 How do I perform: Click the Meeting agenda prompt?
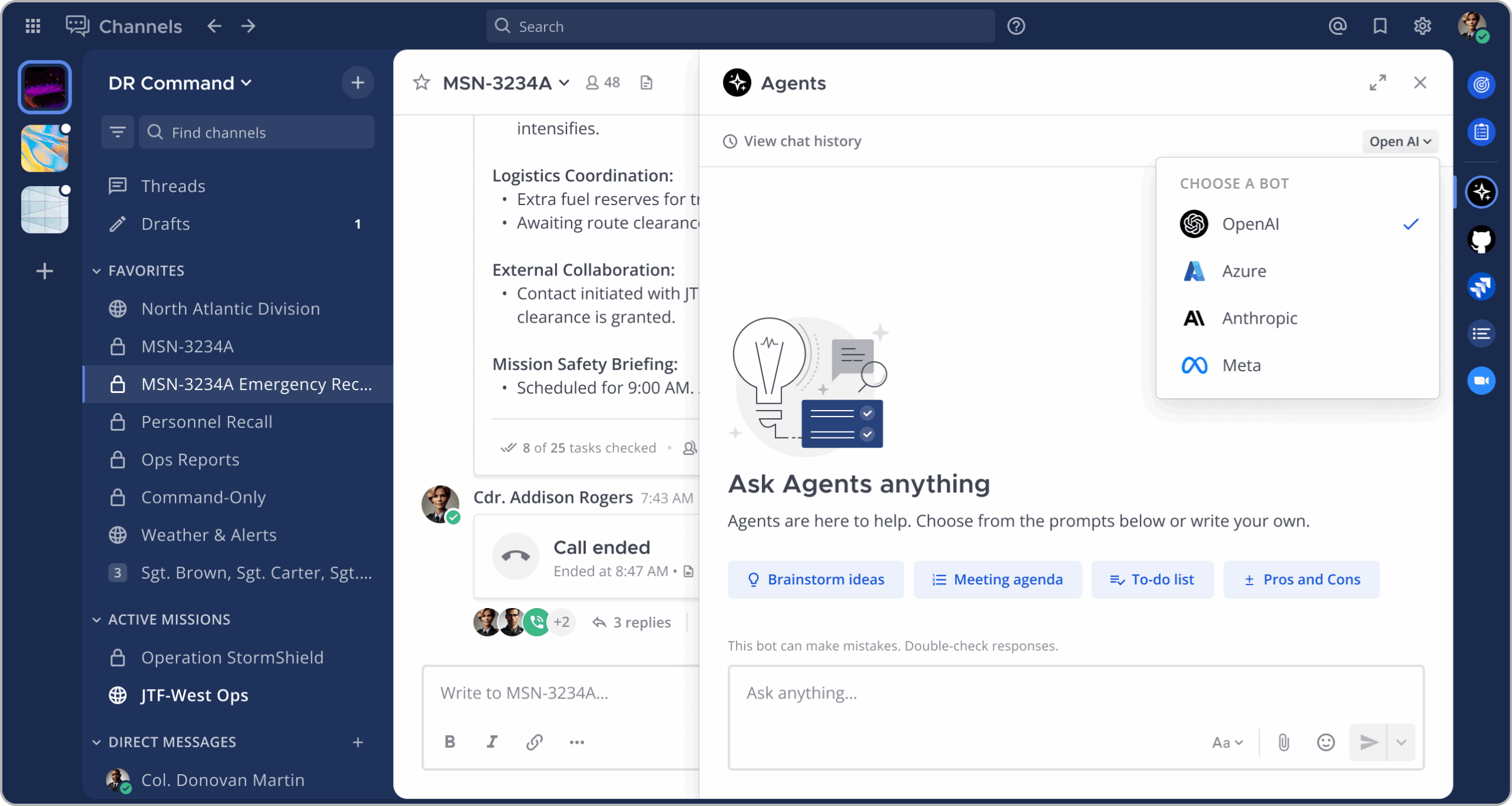tap(998, 580)
